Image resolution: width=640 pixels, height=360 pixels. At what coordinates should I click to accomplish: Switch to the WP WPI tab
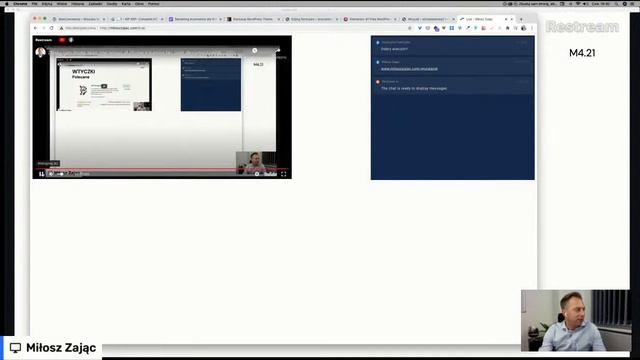coord(137,19)
